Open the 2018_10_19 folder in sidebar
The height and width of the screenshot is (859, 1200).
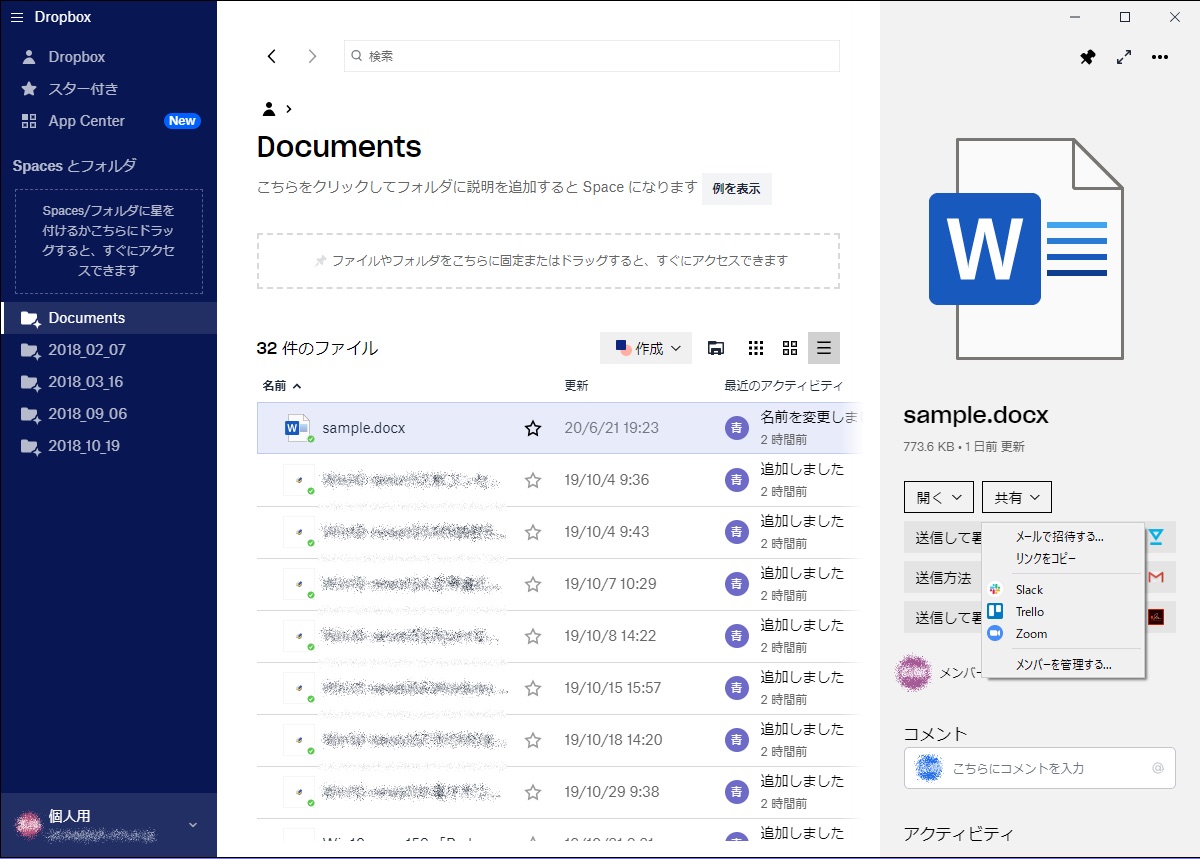pos(108,446)
